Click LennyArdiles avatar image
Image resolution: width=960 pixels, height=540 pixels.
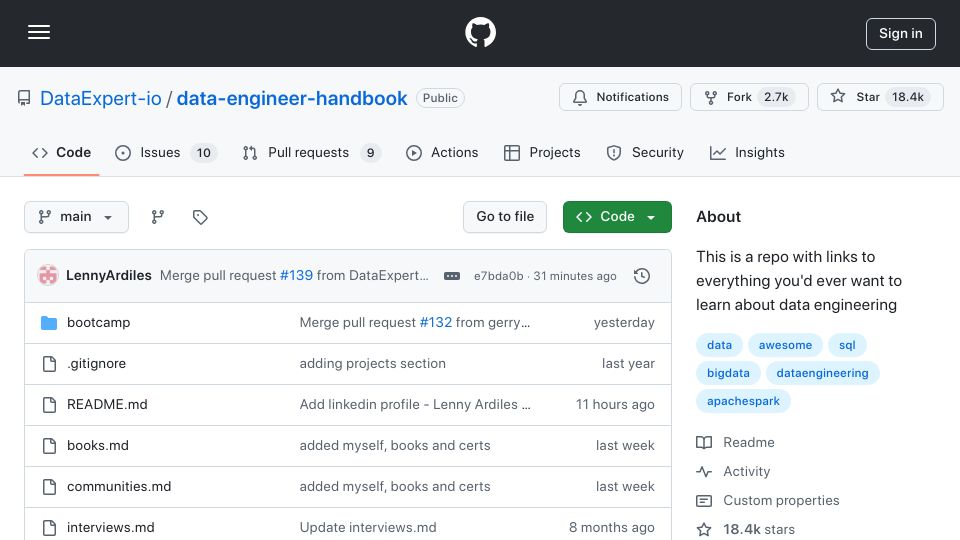(48, 276)
